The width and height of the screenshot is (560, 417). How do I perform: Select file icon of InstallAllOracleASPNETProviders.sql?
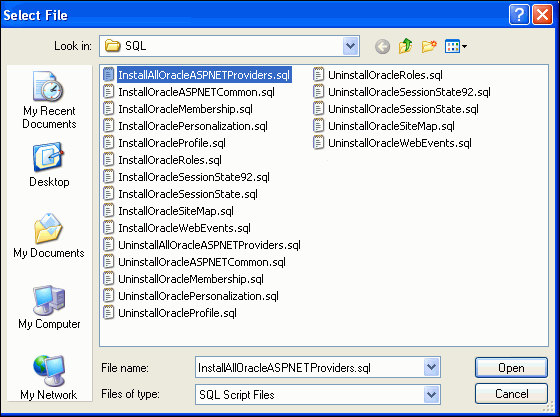click(108, 75)
